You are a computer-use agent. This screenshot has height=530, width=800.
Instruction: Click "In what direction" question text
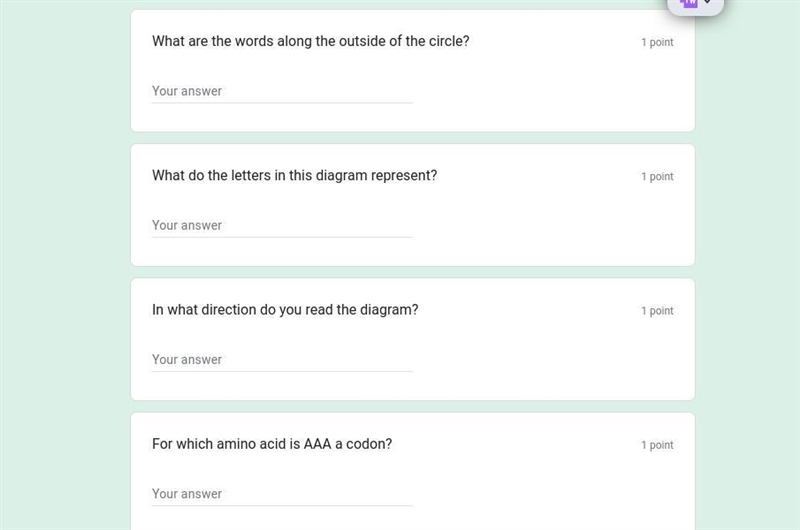pyautogui.click(x=285, y=310)
